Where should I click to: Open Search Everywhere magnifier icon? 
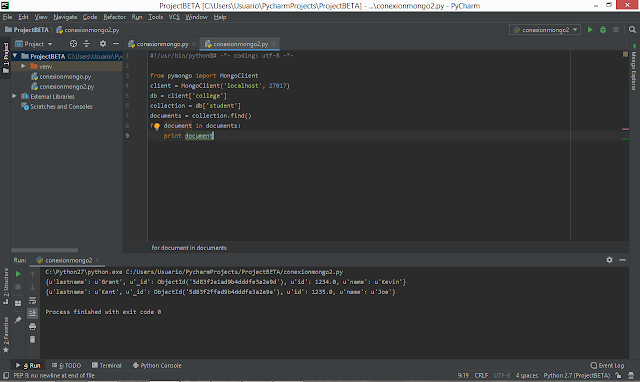click(x=632, y=30)
